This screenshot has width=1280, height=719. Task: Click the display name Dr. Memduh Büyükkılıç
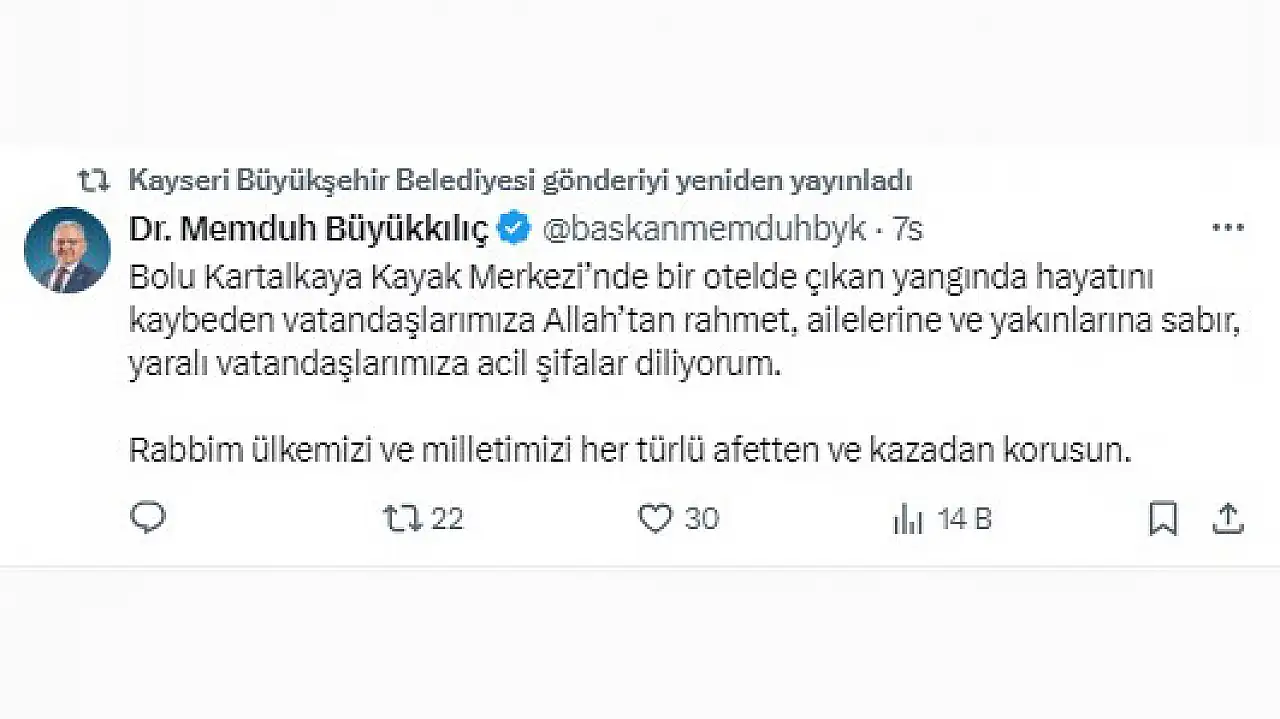(308, 229)
